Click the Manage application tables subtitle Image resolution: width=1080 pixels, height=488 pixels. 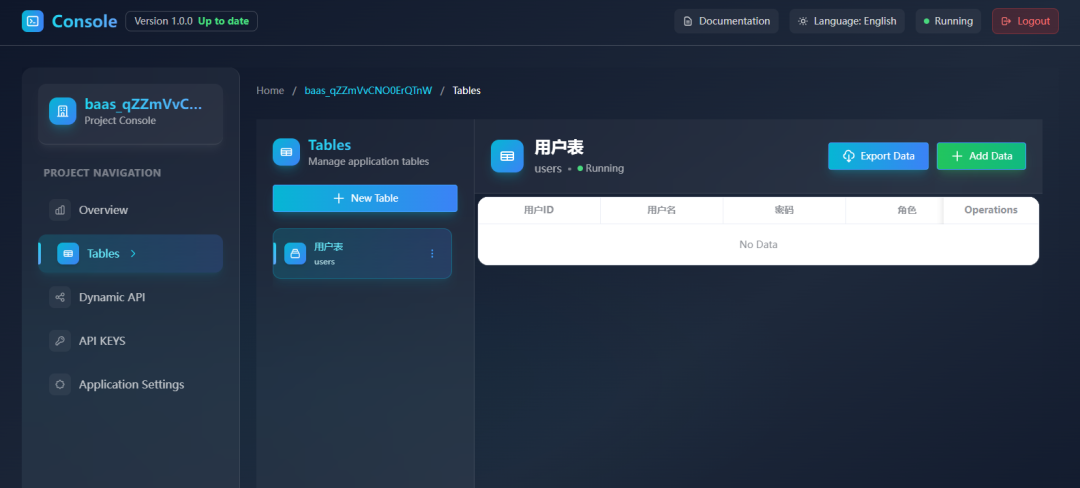[368, 162]
